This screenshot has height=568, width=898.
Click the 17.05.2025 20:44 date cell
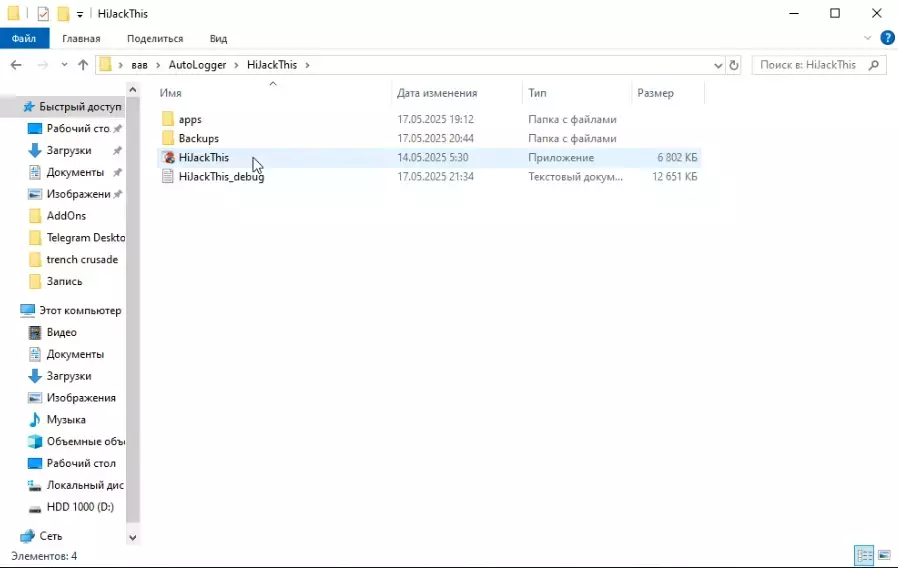coord(435,138)
